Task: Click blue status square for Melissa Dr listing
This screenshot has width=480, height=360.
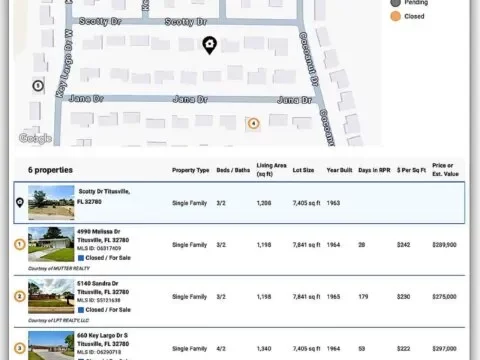Action: point(81,258)
